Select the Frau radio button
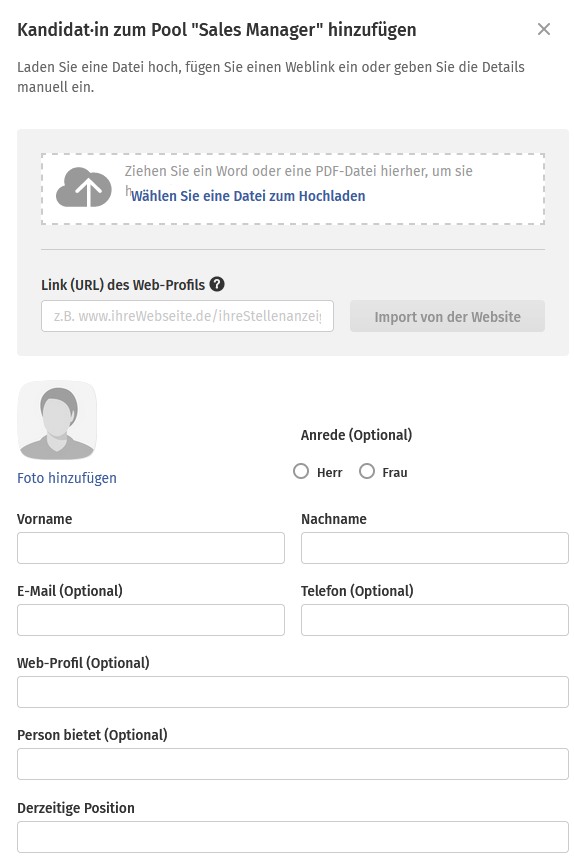The width and height of the screenshot is (574, 858). 367,471
